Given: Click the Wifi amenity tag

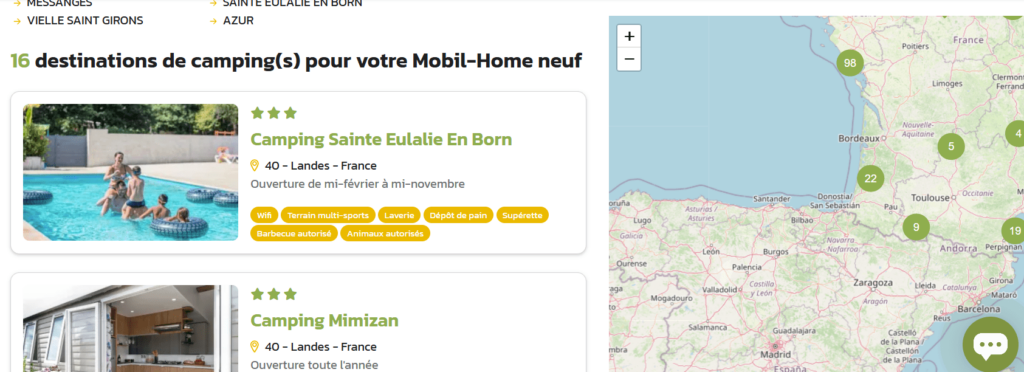Looking at the screenshot, I should pyautogui.click(x=264, y=215).
